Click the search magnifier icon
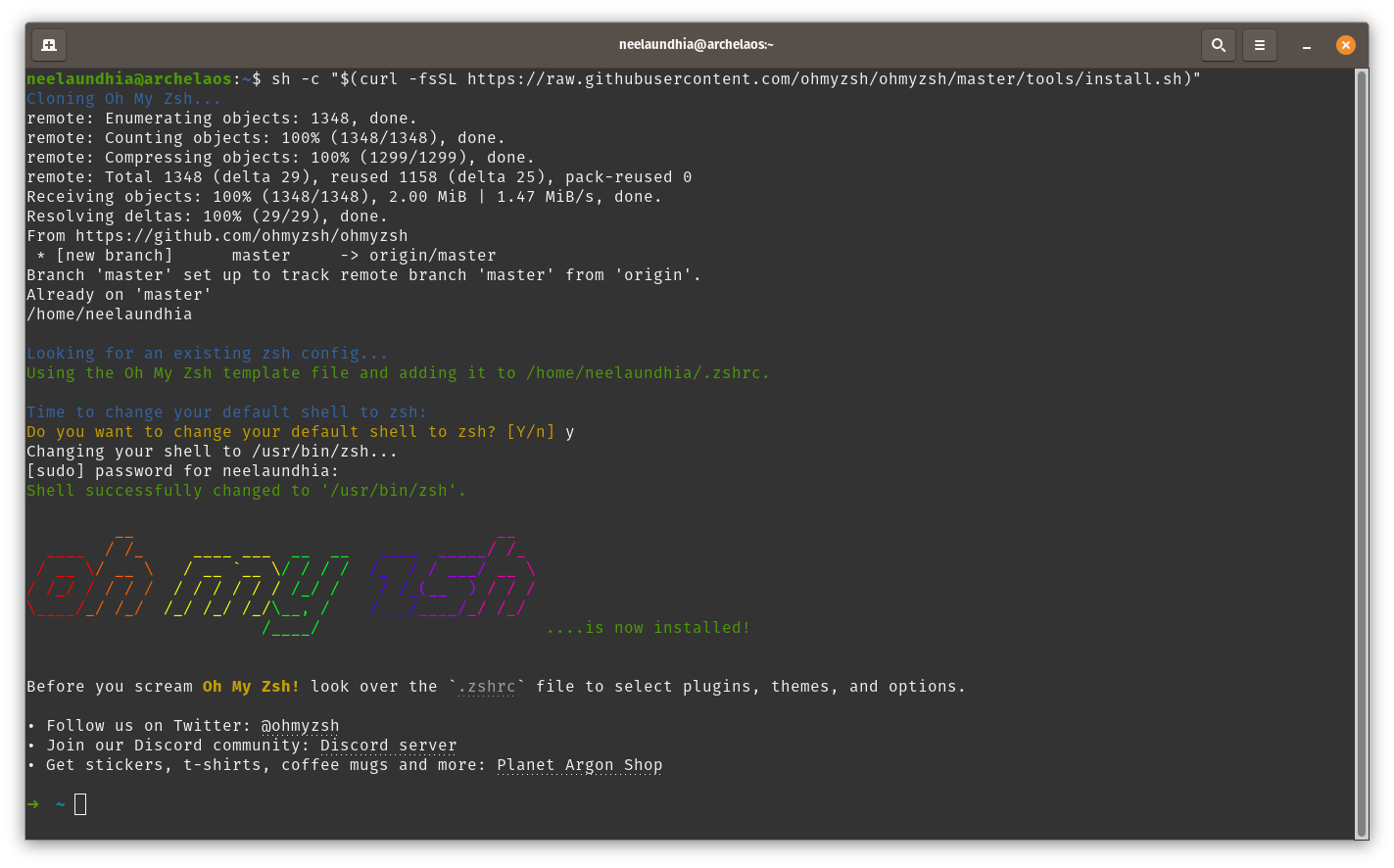The image size is (1394, 868). 1218,45
